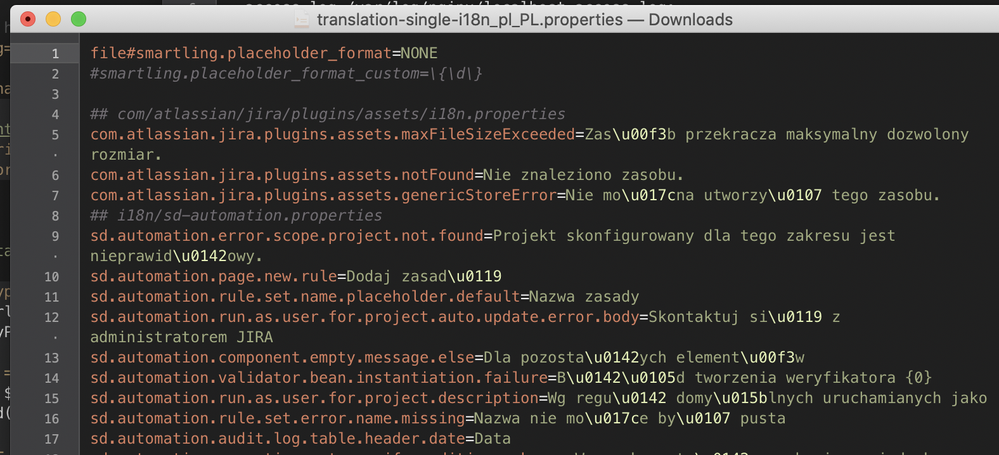Image resolution: width=999 pixels, height=455 pixels.
Task: Click the placeholder {0} on line 14
Action: pos(919,379)
